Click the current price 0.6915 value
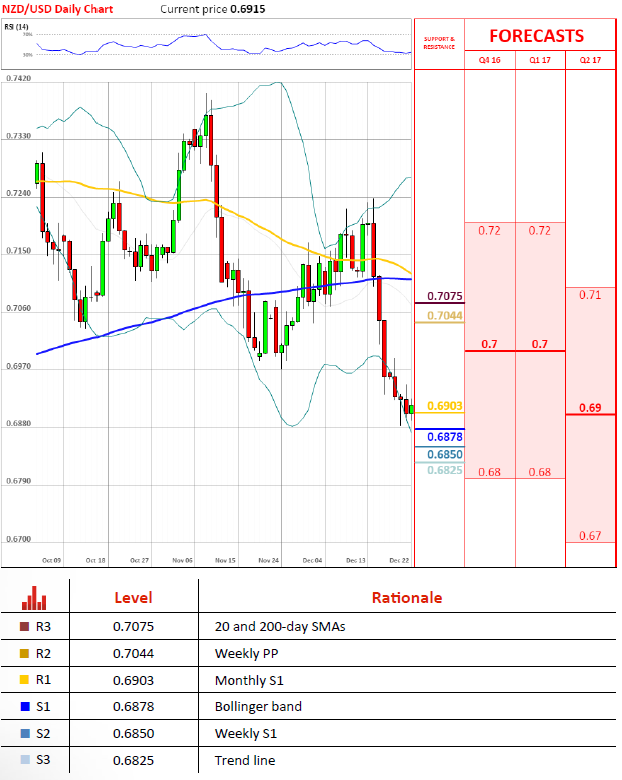Image resolution: width=622 pixels, height=780 pixels. pos(248,9)
